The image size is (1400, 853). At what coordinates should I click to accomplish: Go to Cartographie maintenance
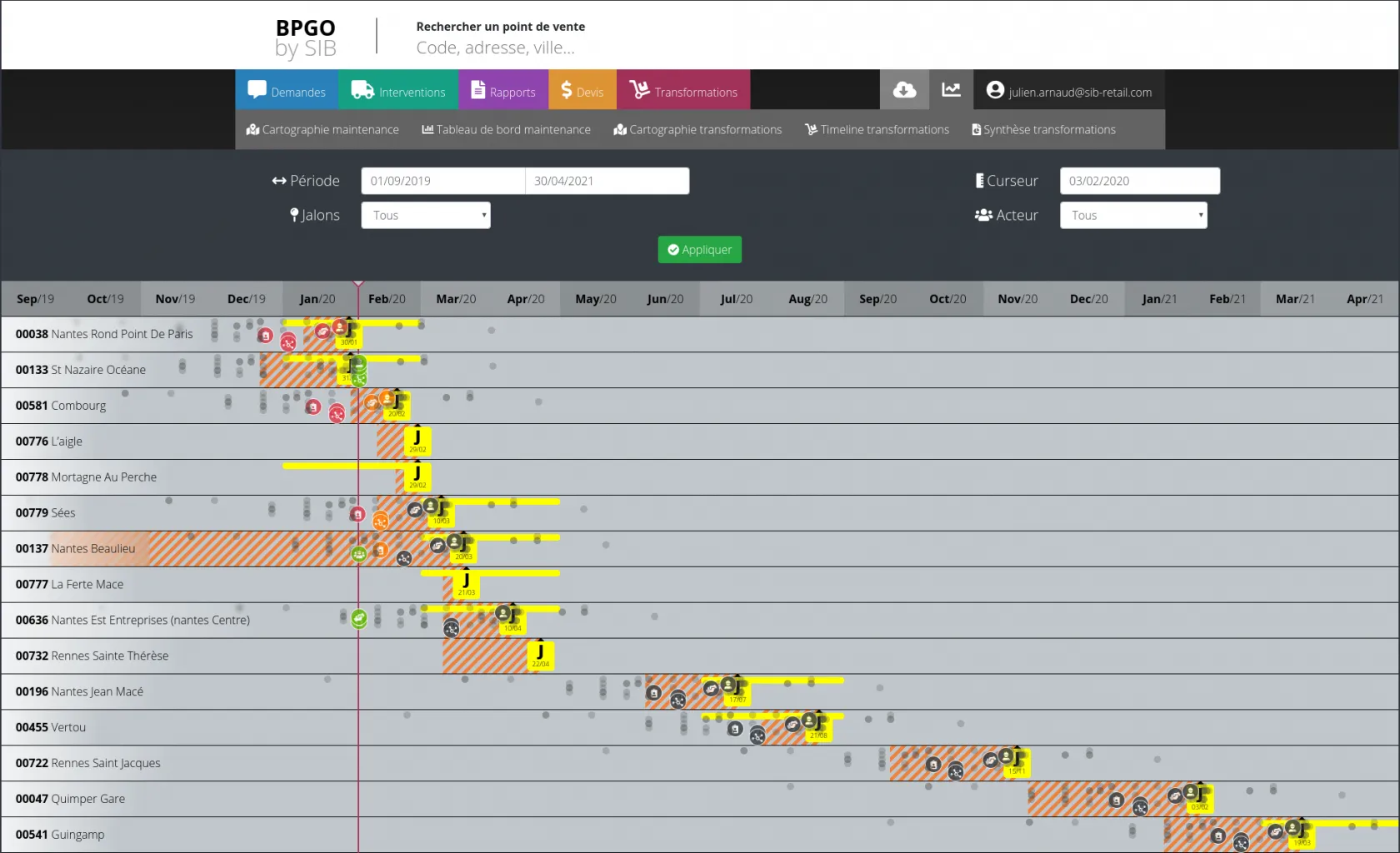click(322, 130)
